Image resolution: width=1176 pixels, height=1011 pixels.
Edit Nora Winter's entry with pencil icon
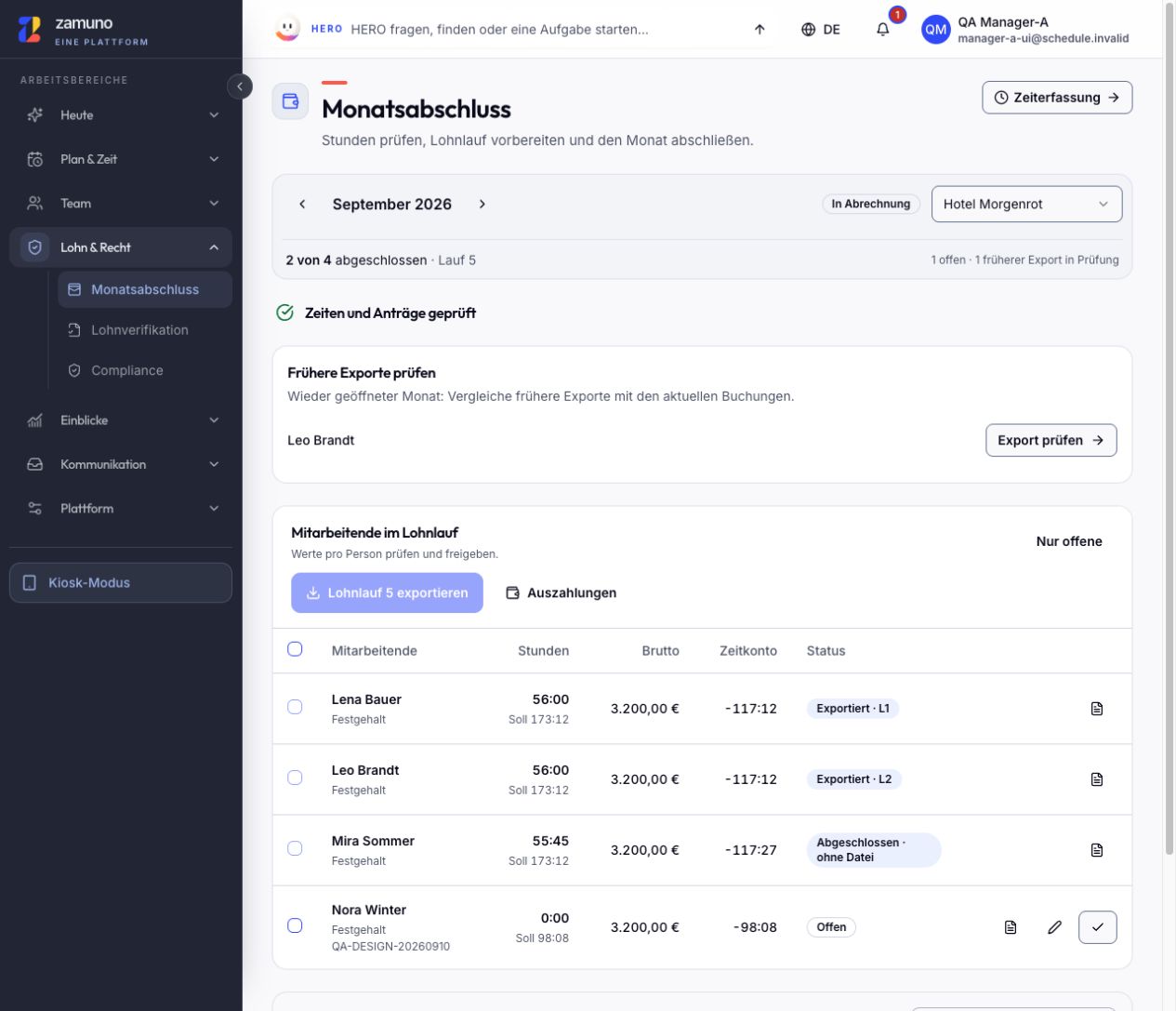[1054, 927]
